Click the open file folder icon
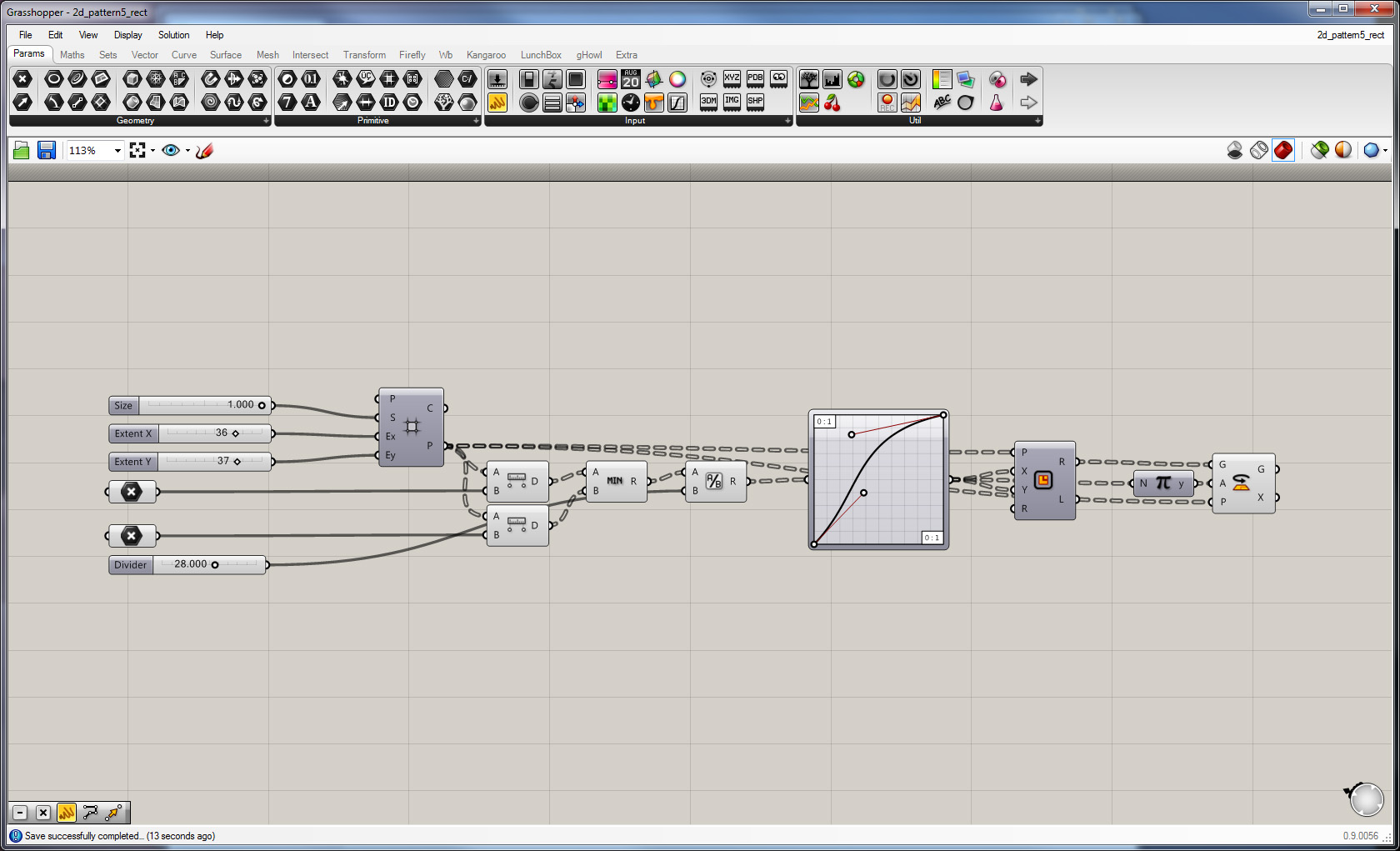1400x851 pixels. pyautogui.click(x=22, y=150)
